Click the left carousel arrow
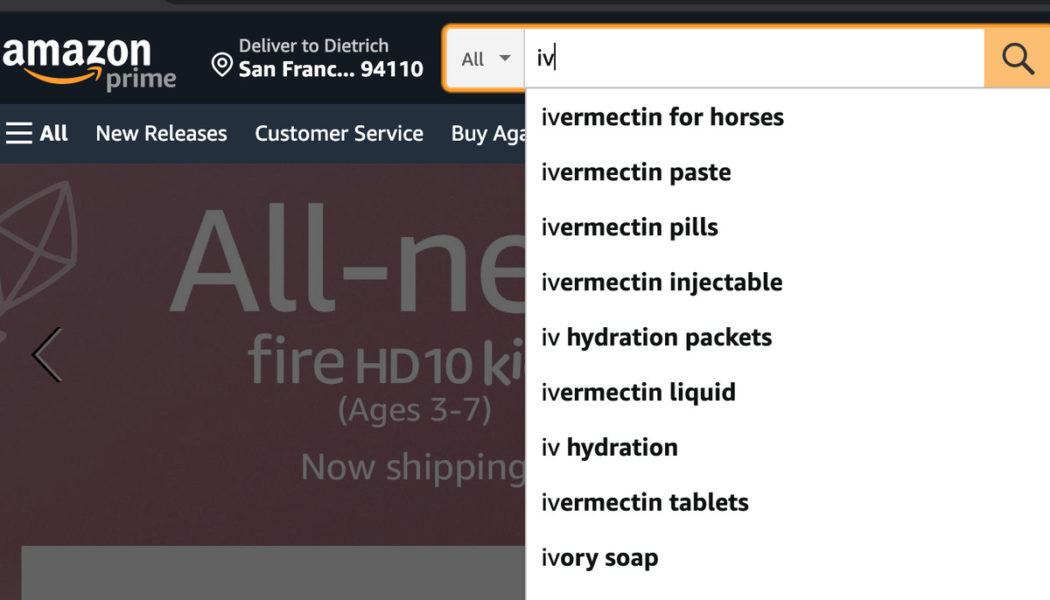The height and width of the screenshot is (600, 1050). click(47, 355)
